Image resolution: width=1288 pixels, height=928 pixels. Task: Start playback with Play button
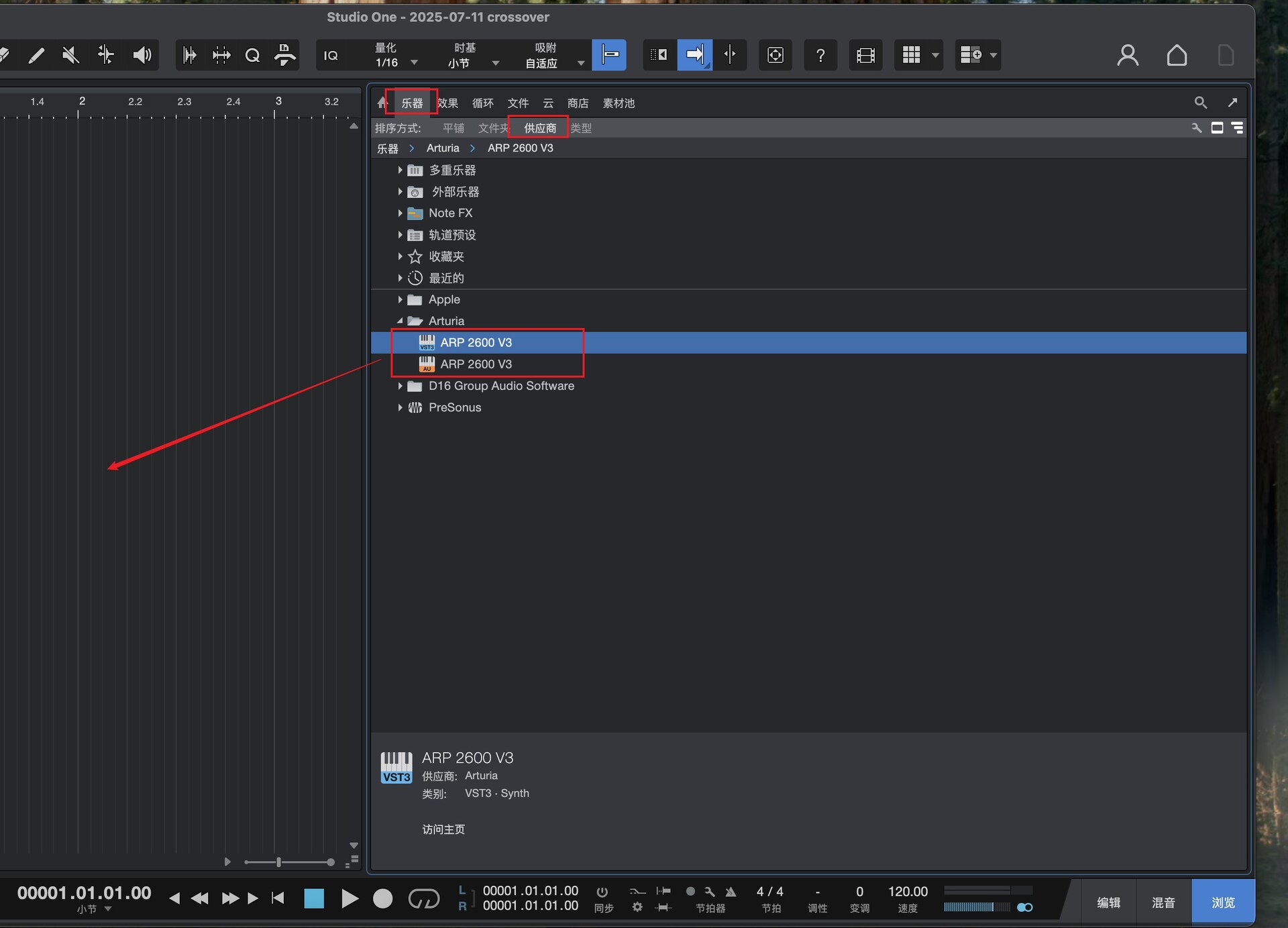[x=350, y=898]
